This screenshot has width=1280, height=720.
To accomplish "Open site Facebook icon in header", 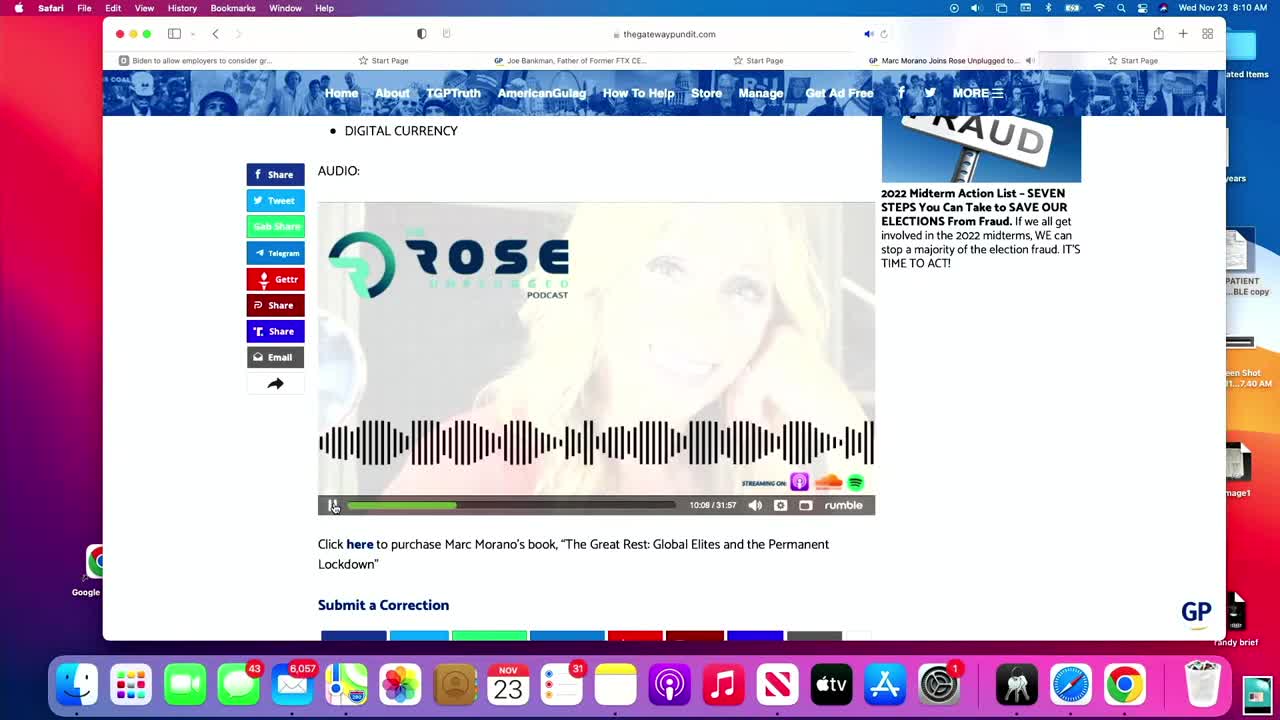I will tap(901, 93).
